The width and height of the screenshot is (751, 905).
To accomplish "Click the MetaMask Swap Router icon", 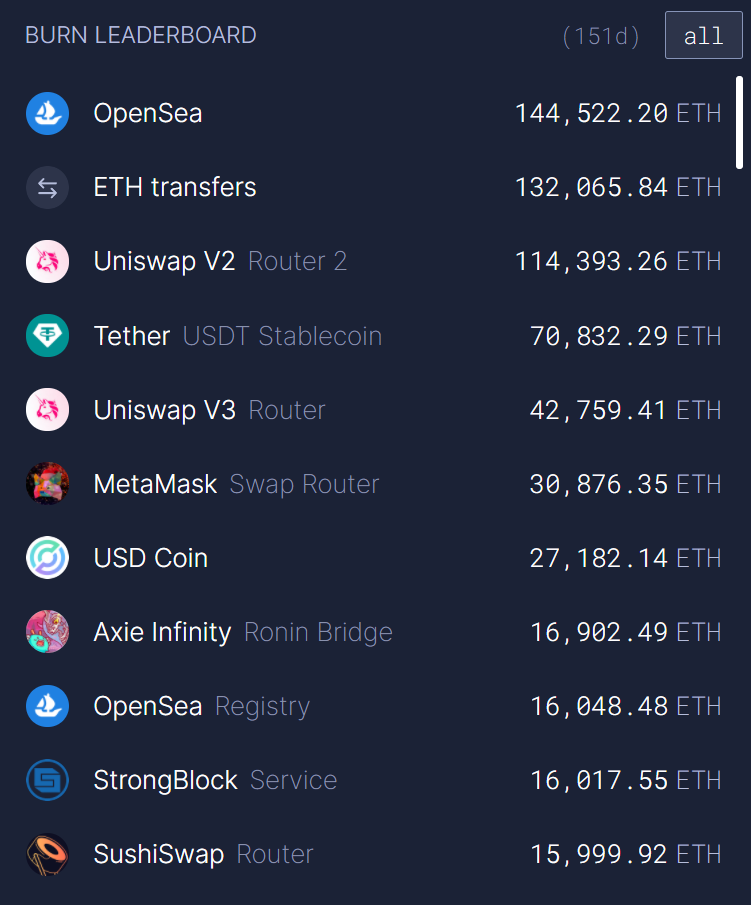I will (47, 484).
